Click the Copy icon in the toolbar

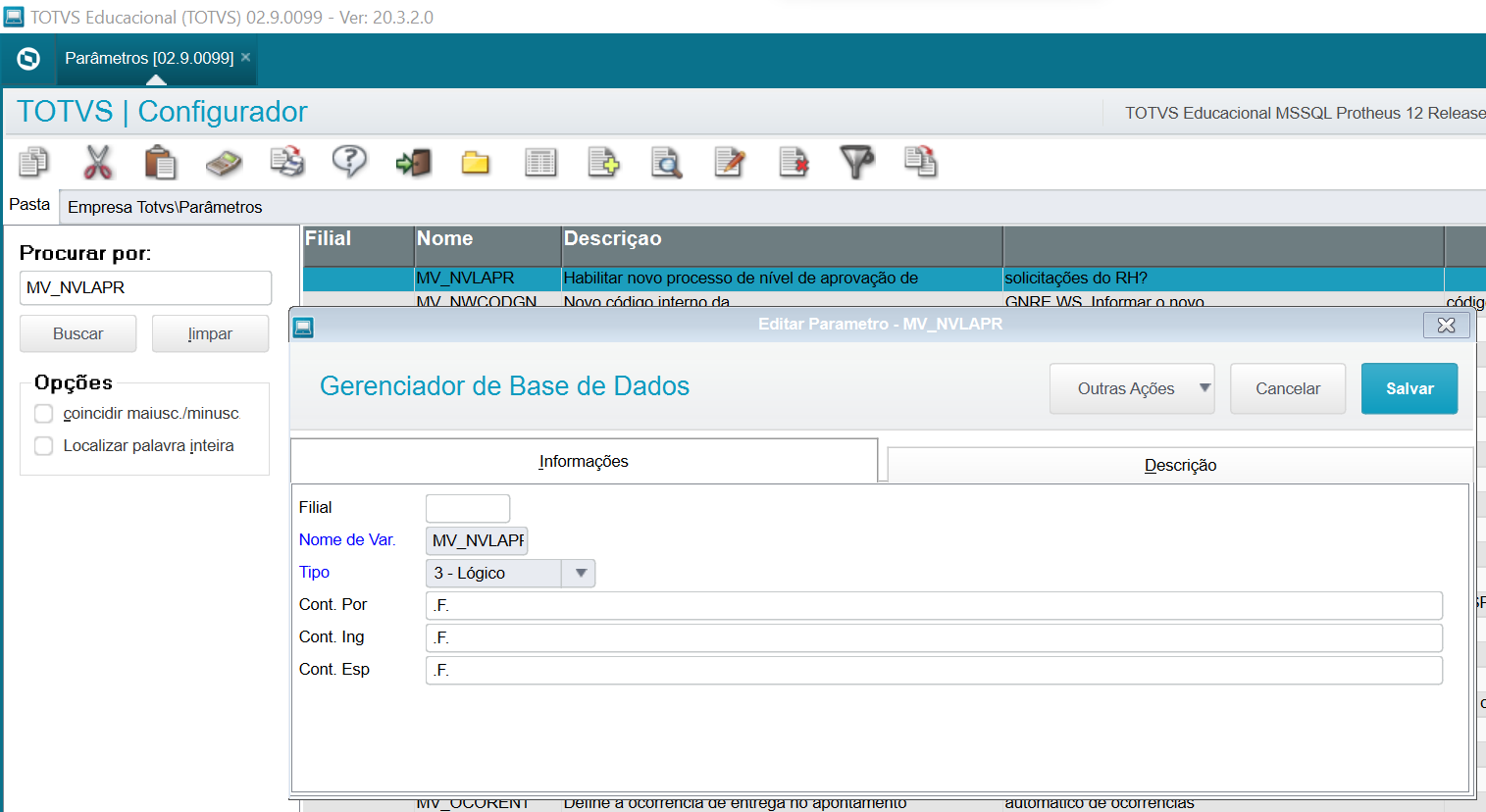(x=34, y=162)
